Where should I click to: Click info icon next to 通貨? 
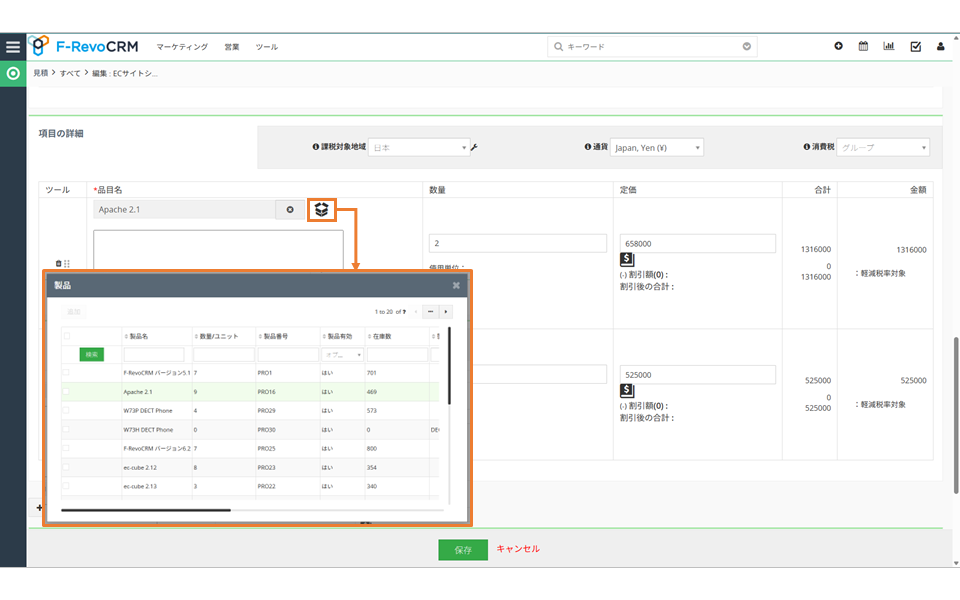[x=588, y=147]
